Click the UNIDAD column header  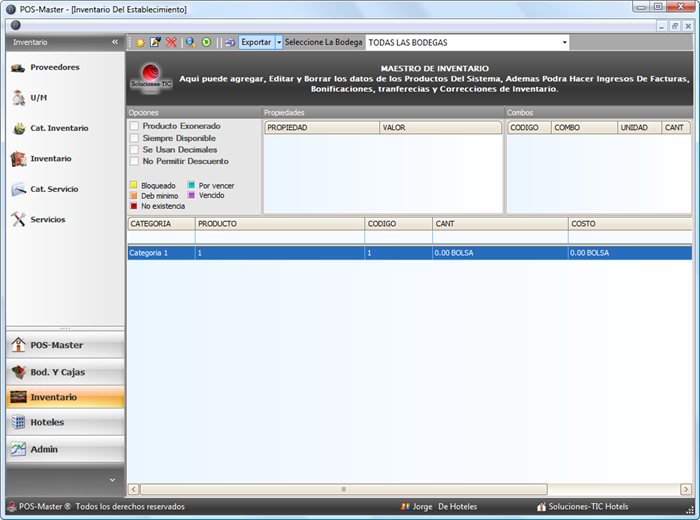[x=639, y=128]
